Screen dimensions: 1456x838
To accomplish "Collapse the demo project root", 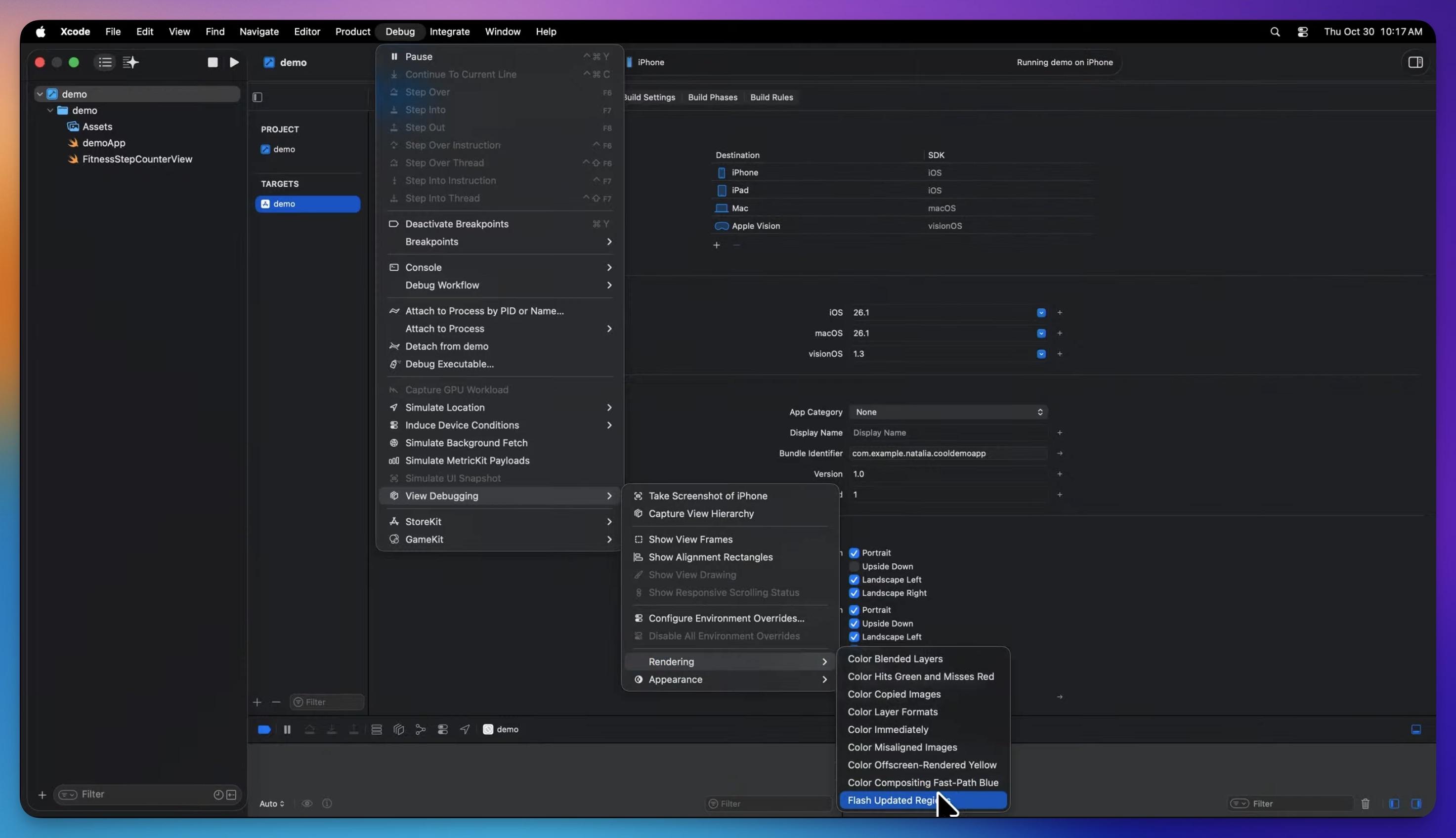I will (x=40, y=94).
